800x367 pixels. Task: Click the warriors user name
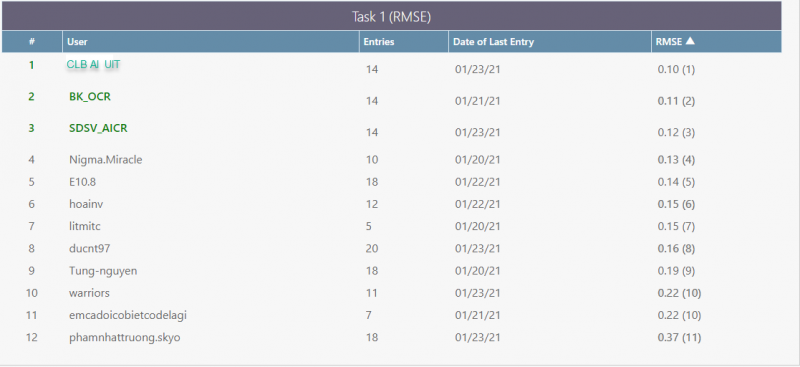(89, 293)
